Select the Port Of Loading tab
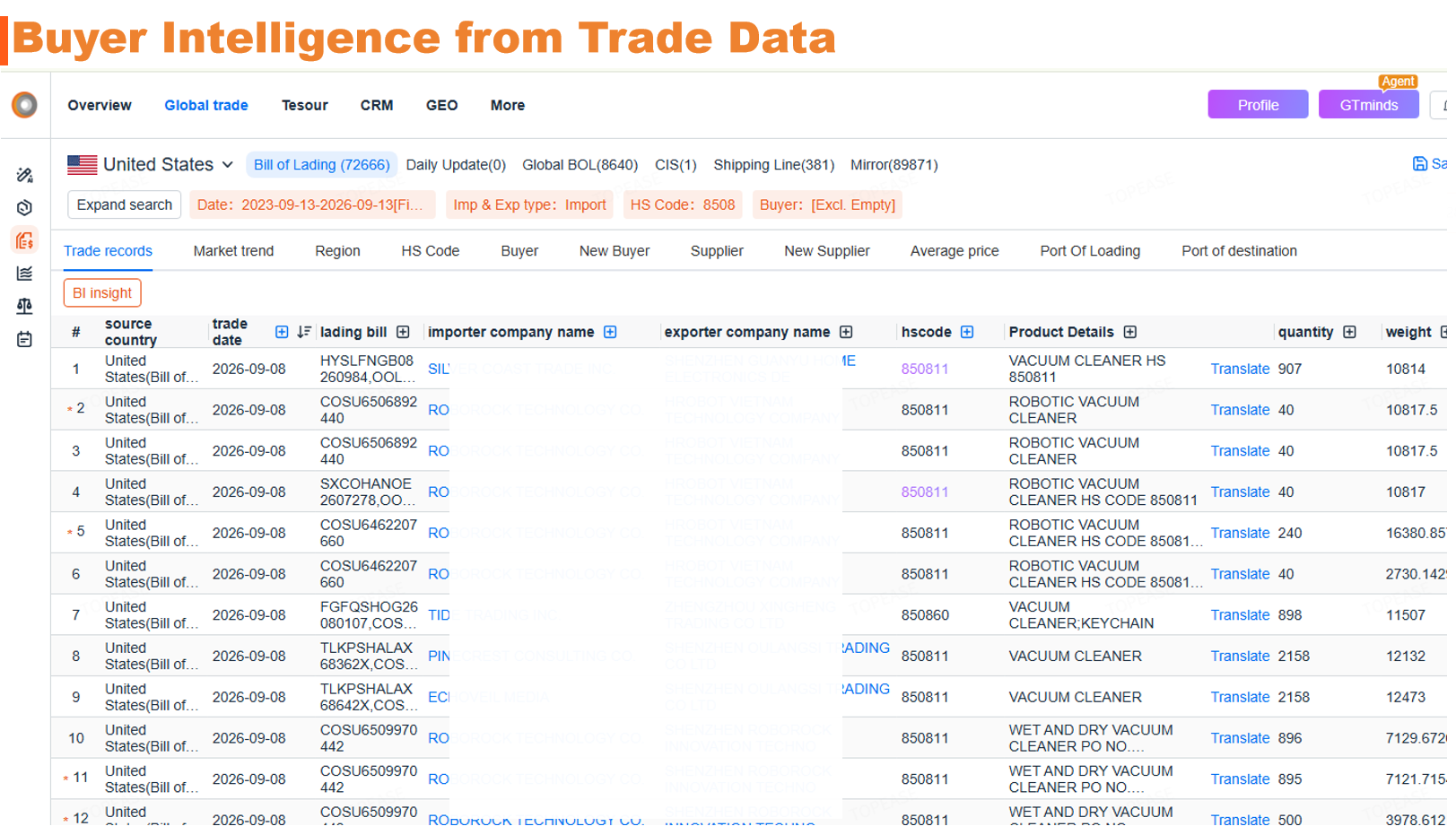1456x835 pixels. pos(1090,251)
